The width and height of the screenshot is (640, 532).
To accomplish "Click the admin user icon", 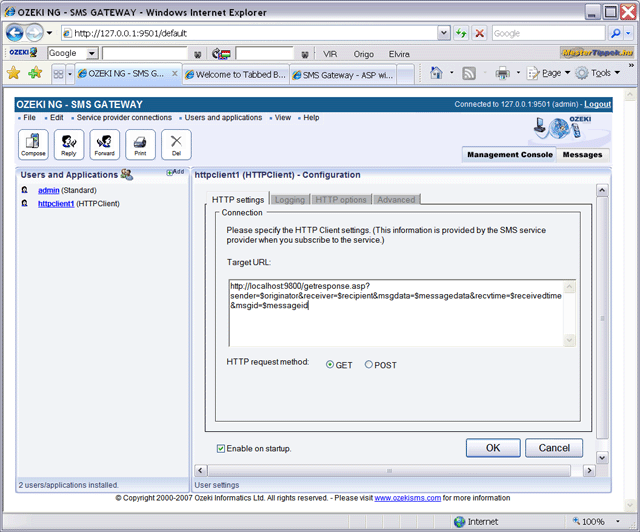I will coord(24,190).
